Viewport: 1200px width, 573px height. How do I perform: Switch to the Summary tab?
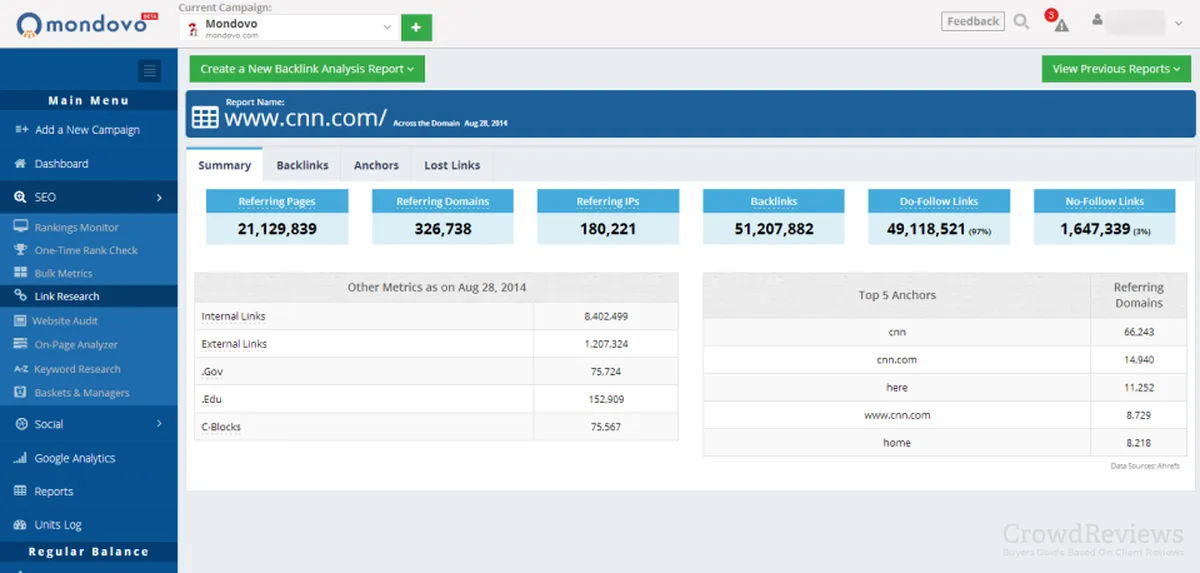tap(225, 165)
